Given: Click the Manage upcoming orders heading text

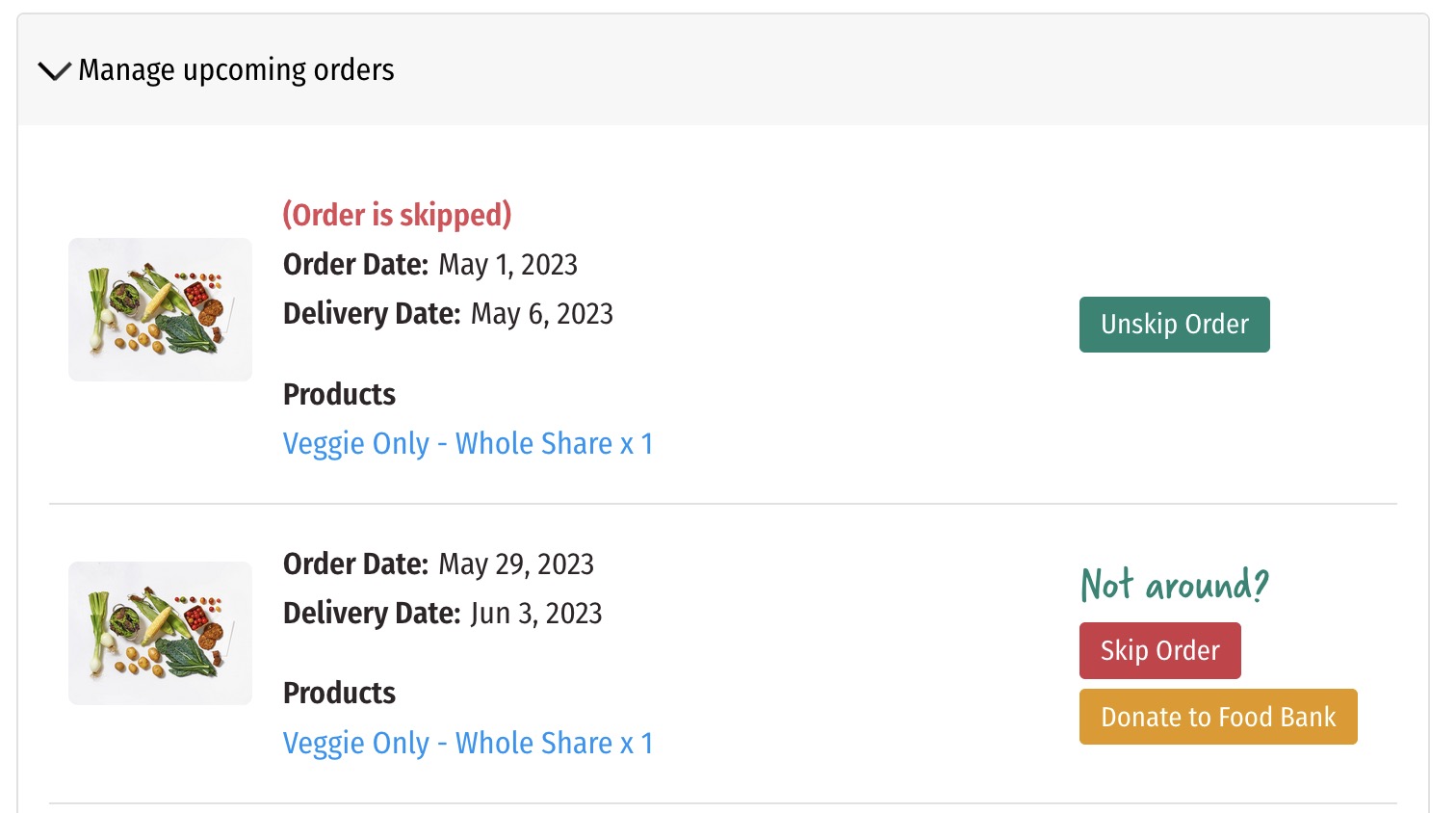Looking at the screenshot, I should pyautogui.click(x=236, y=70).
